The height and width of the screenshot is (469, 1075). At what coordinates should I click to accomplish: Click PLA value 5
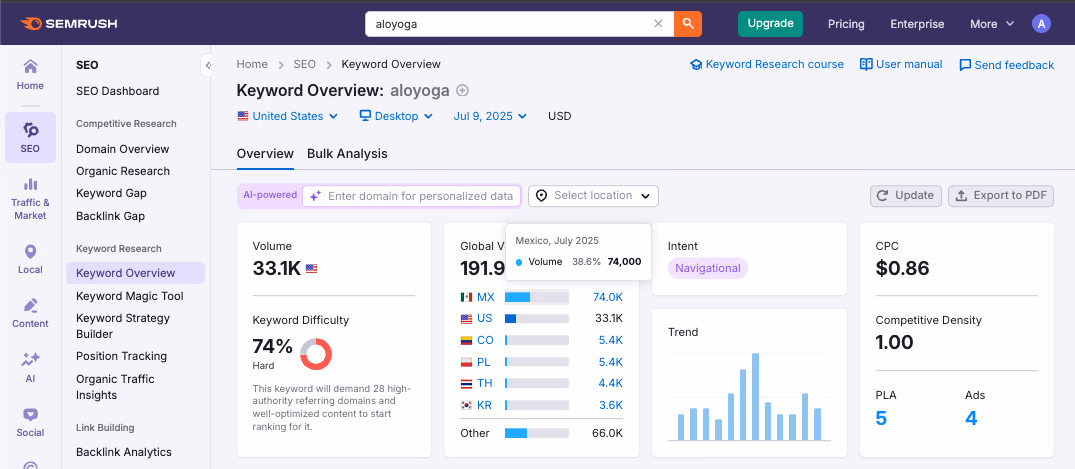pos(882,418)
